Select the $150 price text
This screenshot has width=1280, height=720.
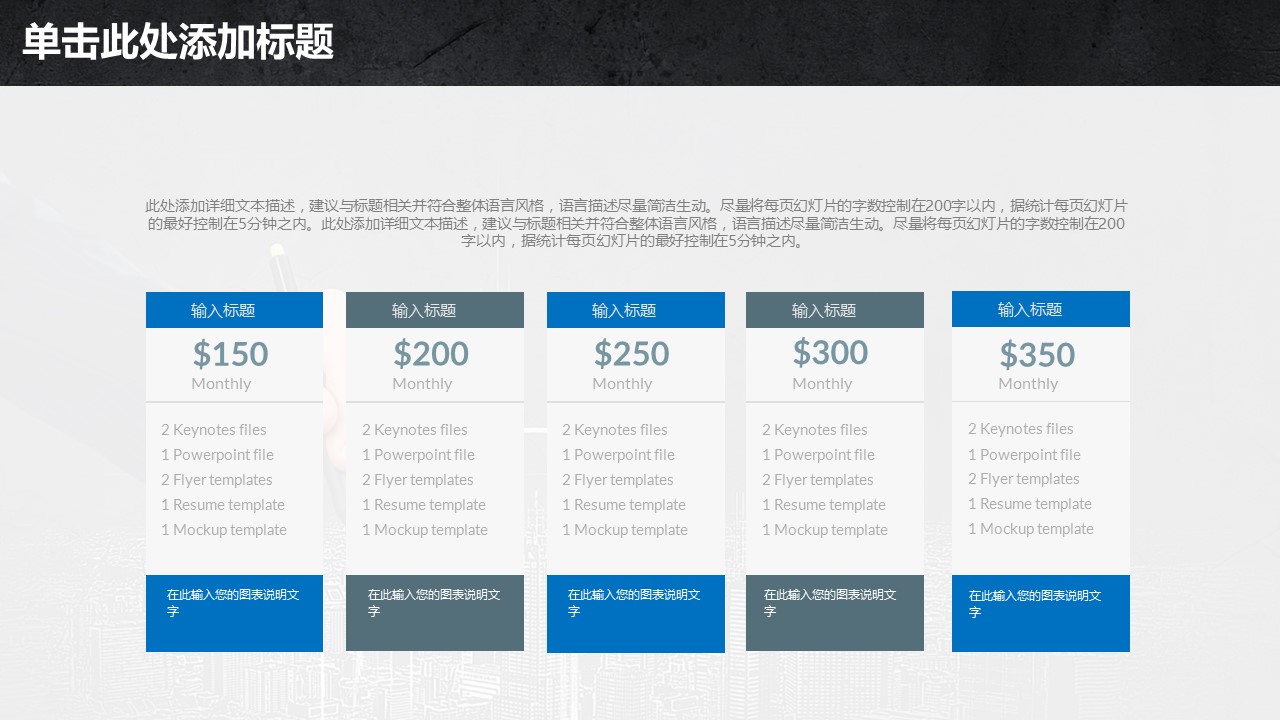[x=231, y=354]
